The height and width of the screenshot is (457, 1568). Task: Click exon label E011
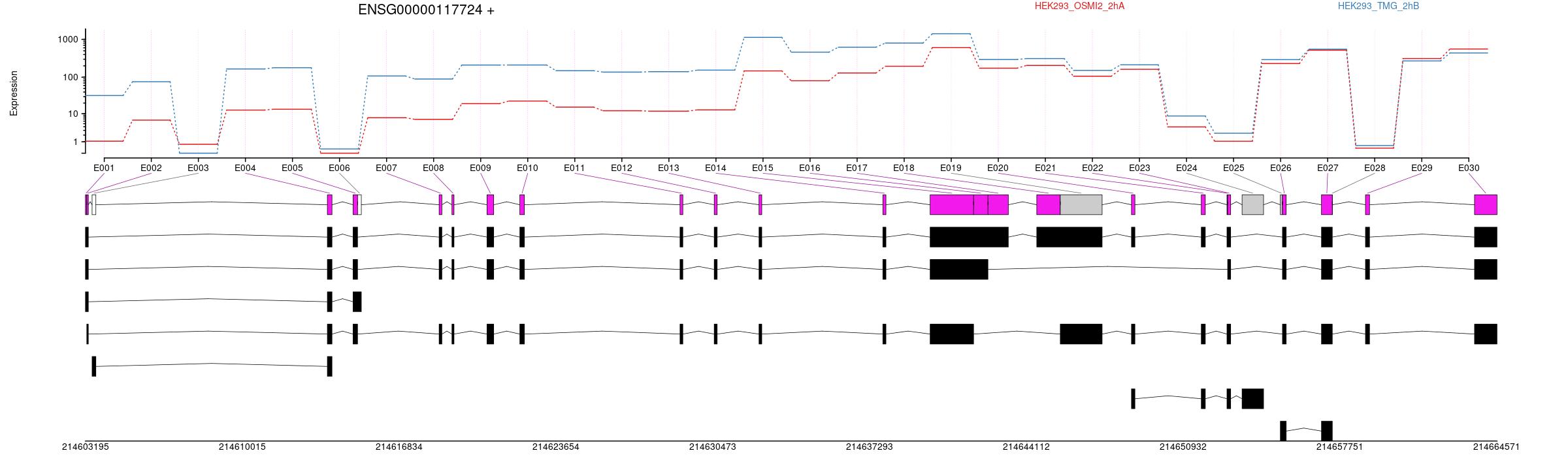pos(574,168)
